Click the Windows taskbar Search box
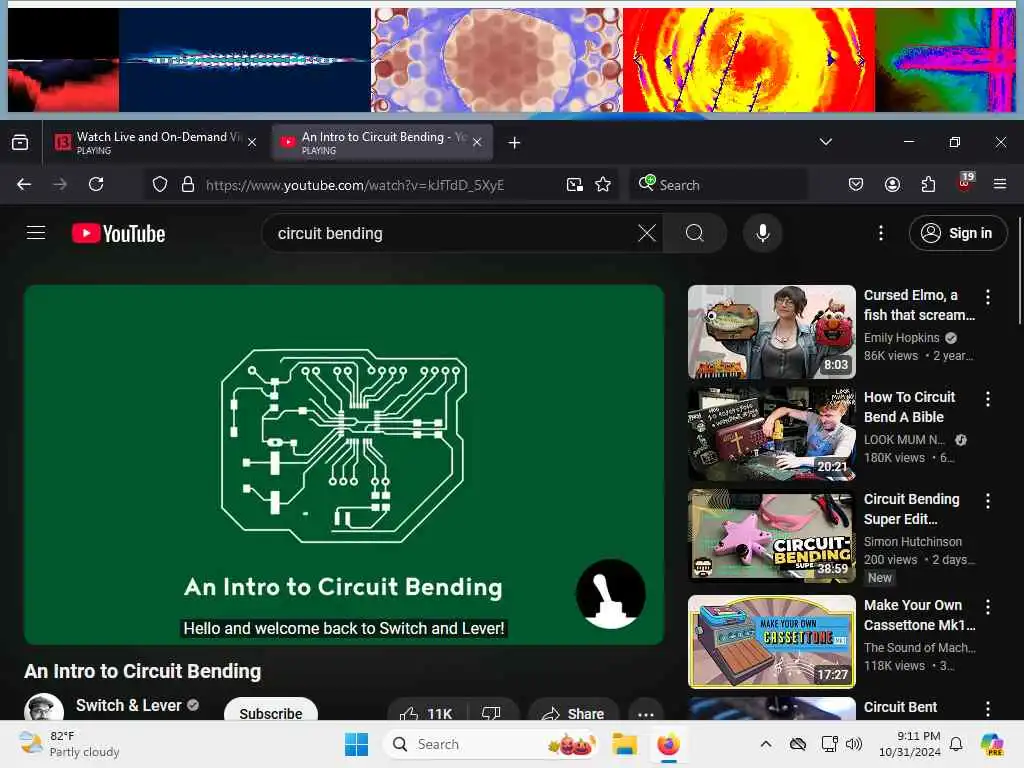 click(492, 744)
